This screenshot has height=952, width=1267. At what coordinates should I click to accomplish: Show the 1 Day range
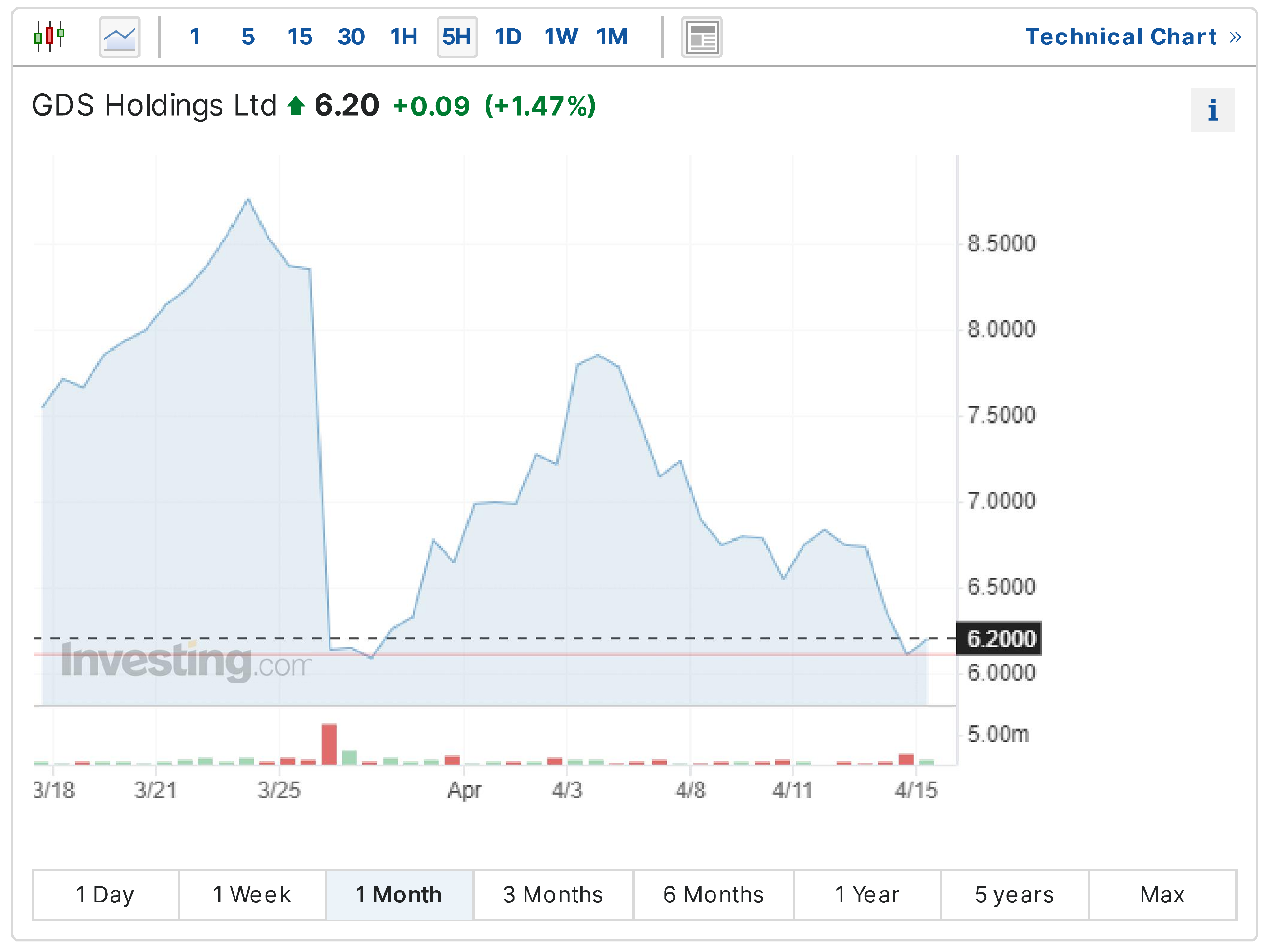105,894
